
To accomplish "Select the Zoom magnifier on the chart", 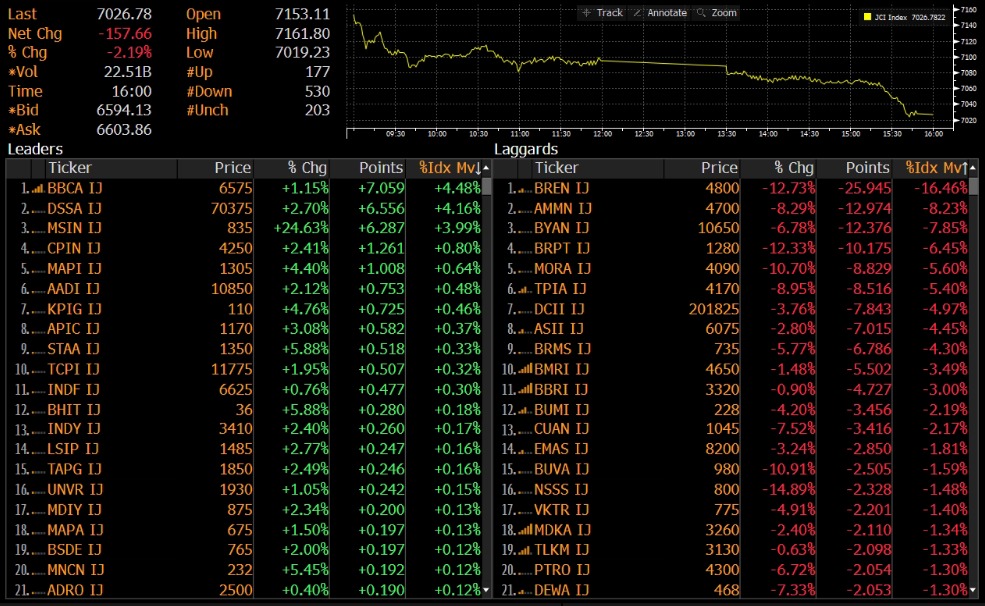I will tap(717, 13).
